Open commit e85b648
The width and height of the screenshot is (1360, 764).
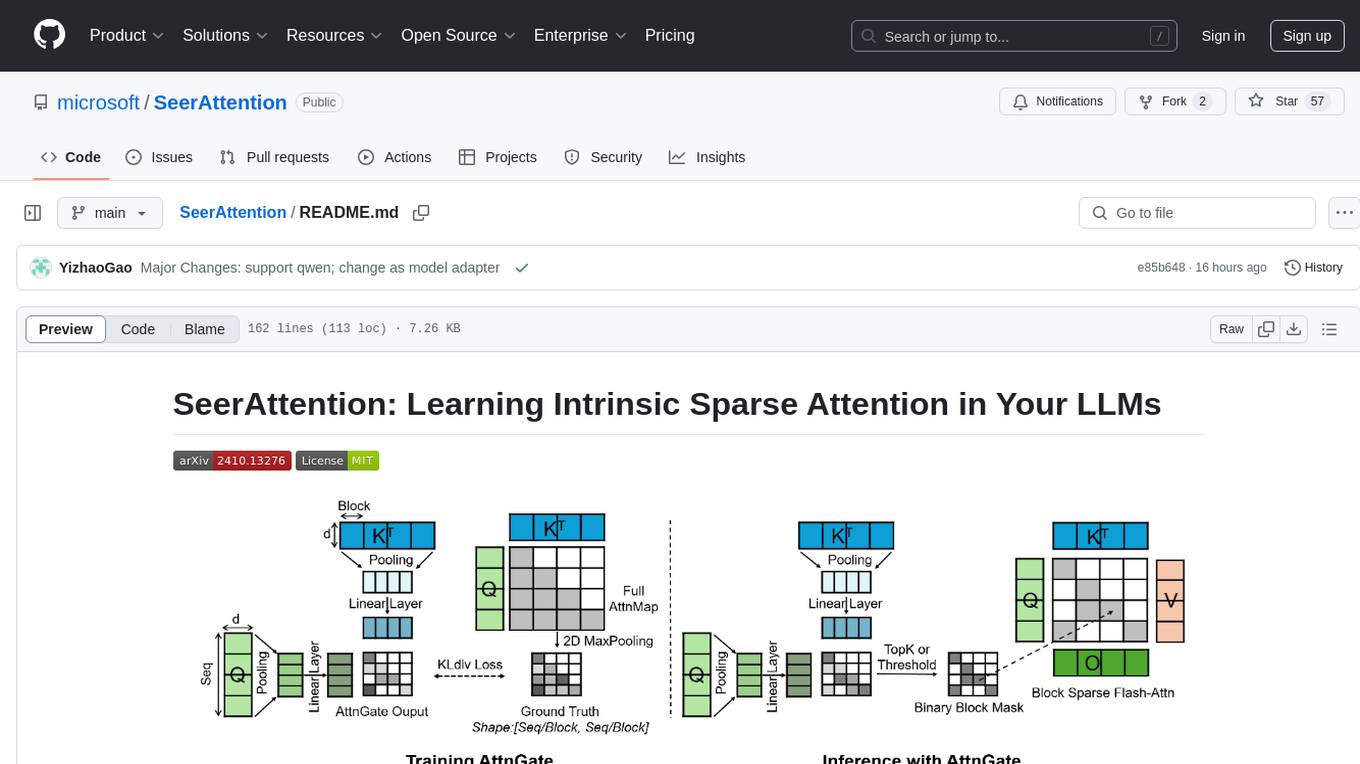(1161, 267)
